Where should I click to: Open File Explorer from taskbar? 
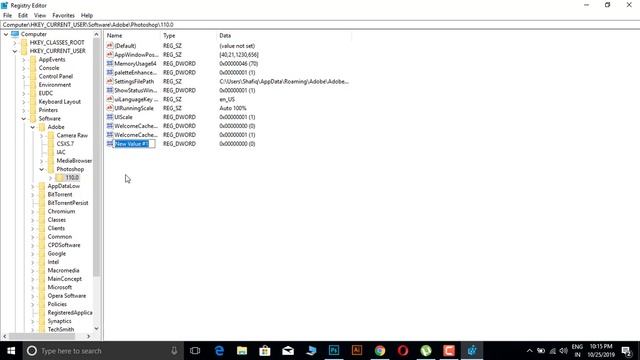tap(242, 351)
